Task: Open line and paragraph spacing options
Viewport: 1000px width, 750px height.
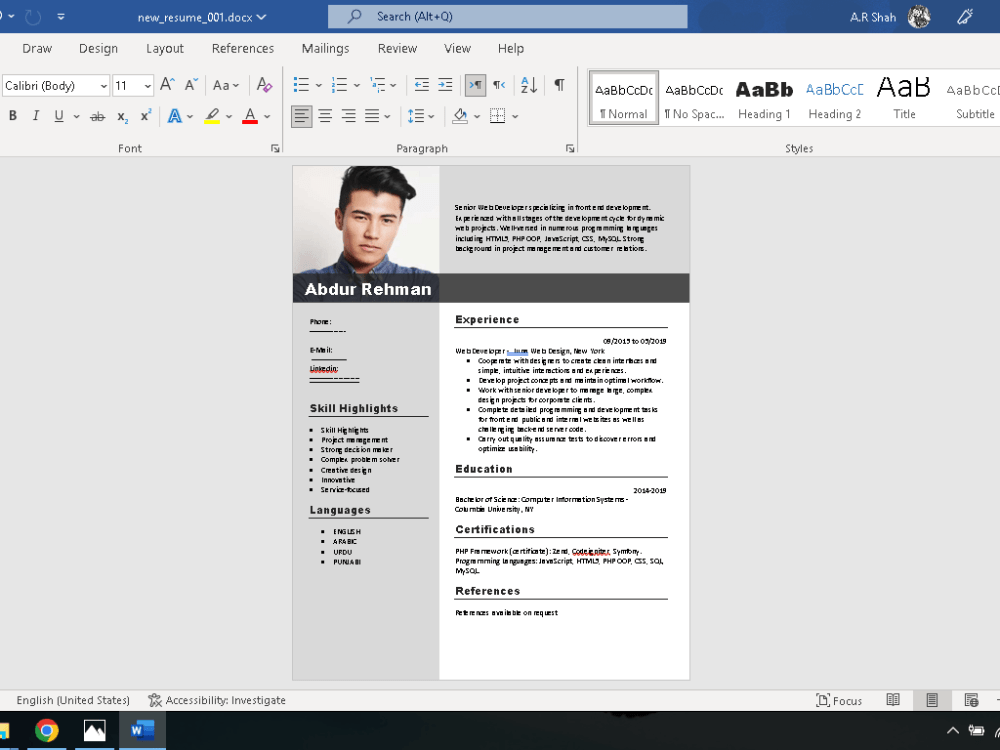Action: (x=416, y=116)
